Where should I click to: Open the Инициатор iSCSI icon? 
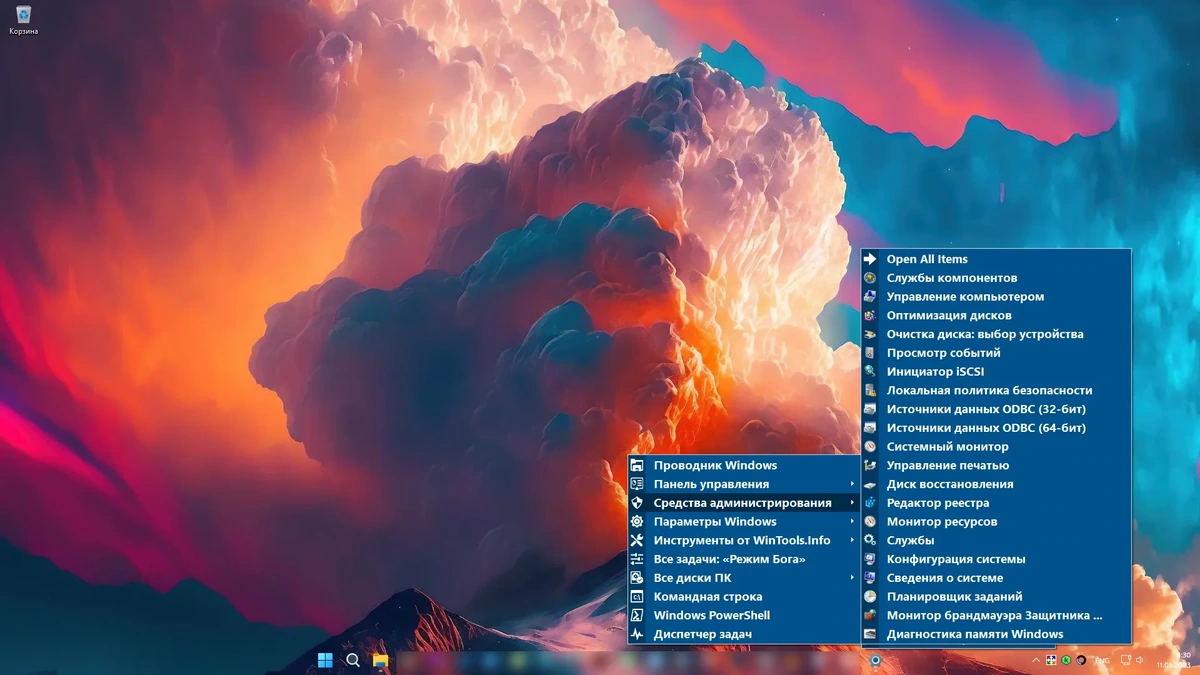[x=870, y=372]
